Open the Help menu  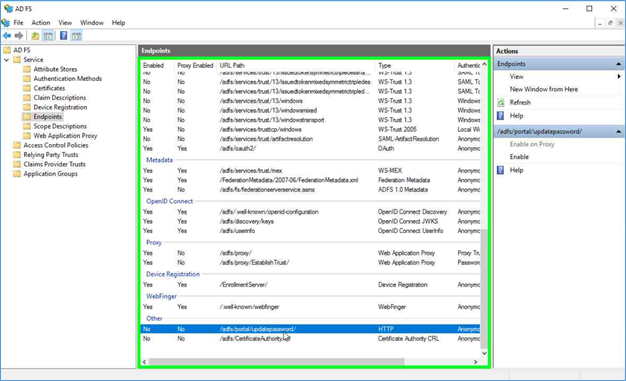pos(118,23)
